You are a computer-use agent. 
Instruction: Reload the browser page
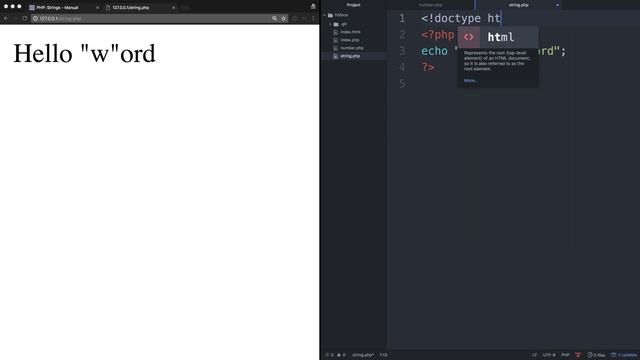click(24, 18)
